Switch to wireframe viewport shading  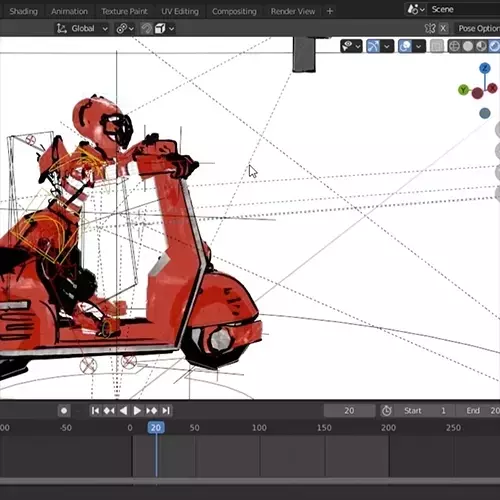(454, 46)
